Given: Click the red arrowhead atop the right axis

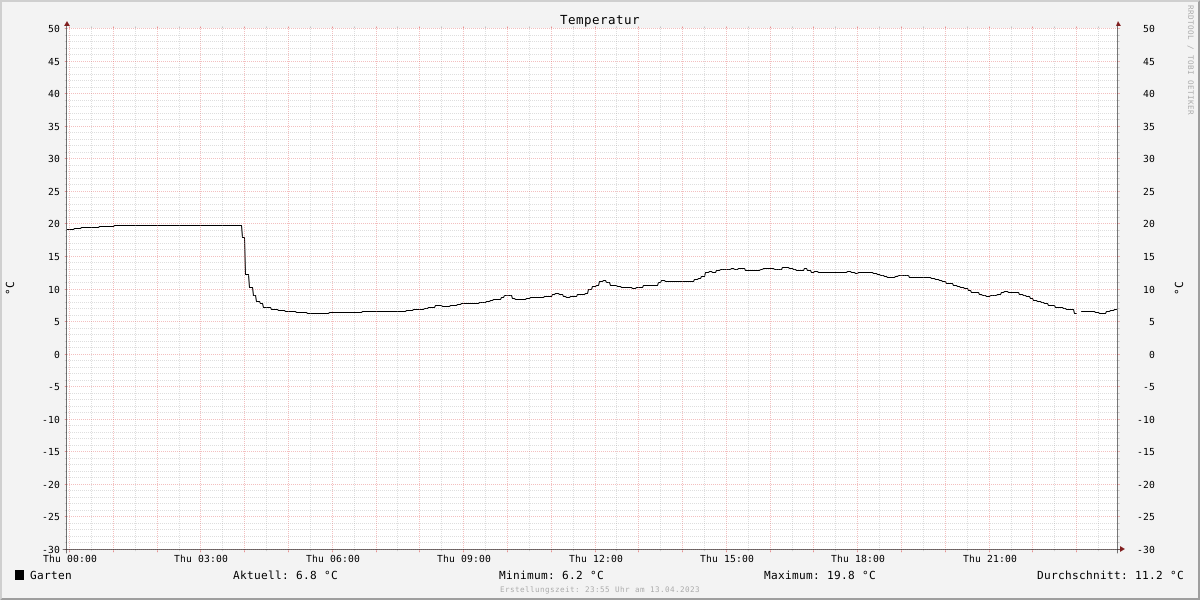Looking at the screenshot, I should pyautogui.click(x=1118, y=23).
